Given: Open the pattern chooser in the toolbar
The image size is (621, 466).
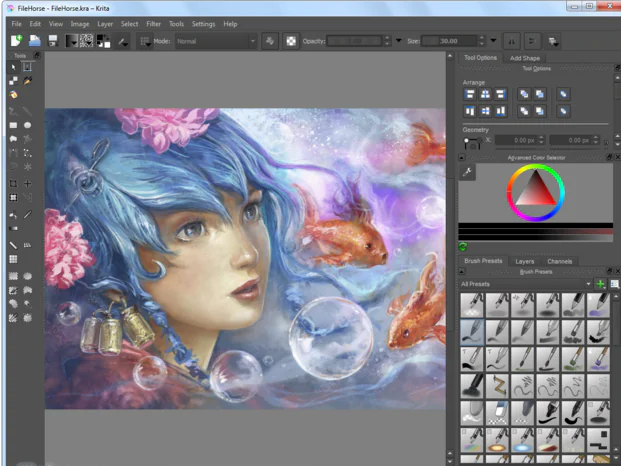Looking at the screenshot, I should [x=86, y=41].
